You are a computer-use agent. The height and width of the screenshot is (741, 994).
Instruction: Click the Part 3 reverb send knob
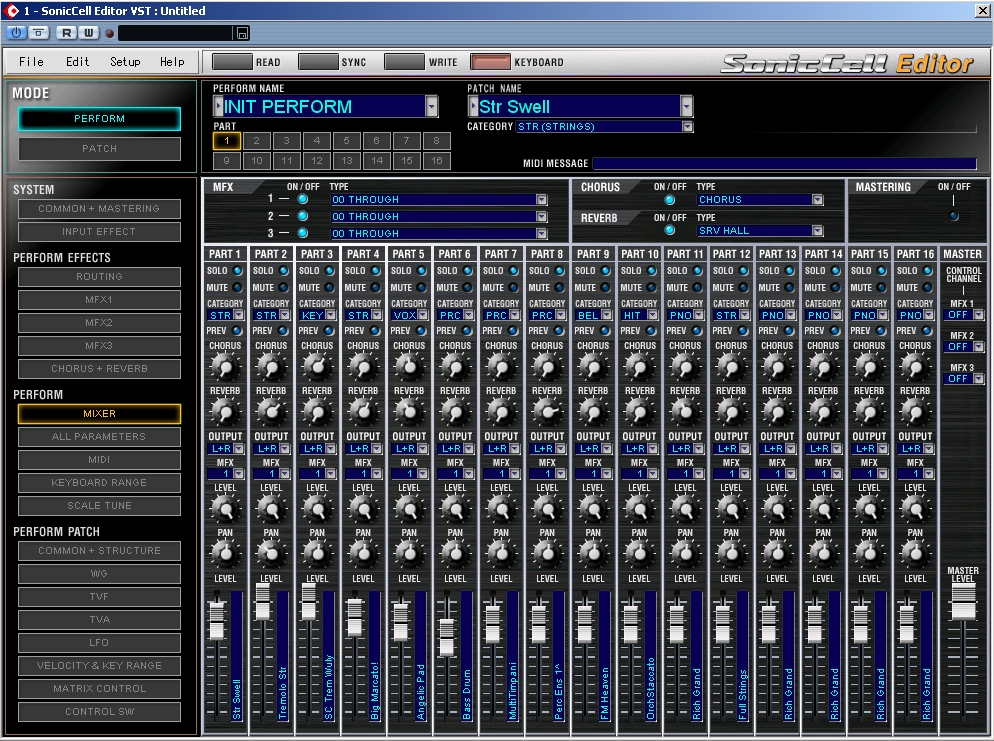pyautogui.click(x=317, y=412)
